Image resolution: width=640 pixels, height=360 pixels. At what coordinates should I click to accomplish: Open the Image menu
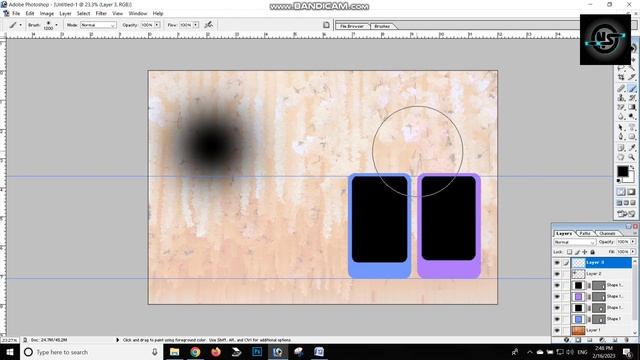pyautogui.click(x=47, y=13)
